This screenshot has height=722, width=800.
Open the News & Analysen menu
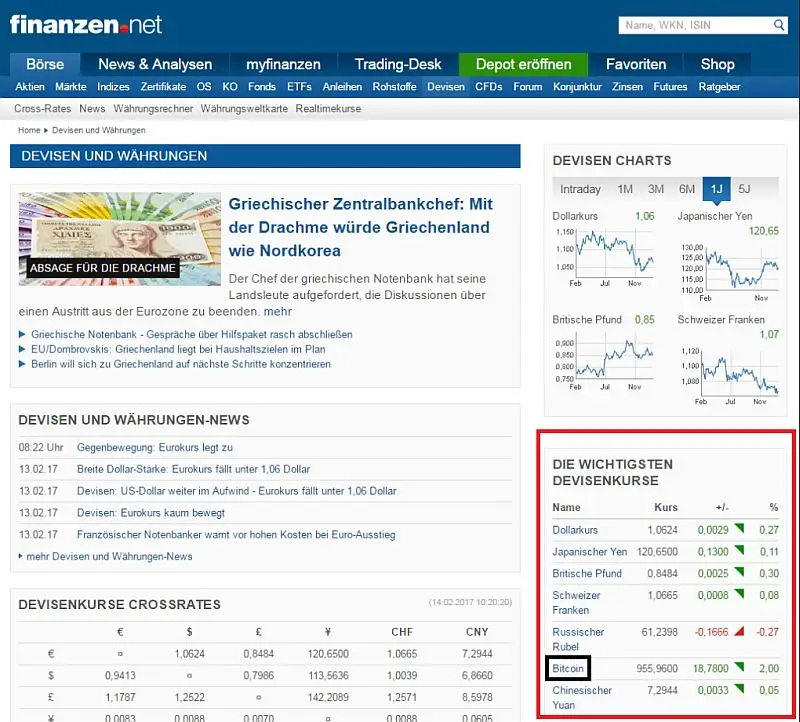(154, 63)
